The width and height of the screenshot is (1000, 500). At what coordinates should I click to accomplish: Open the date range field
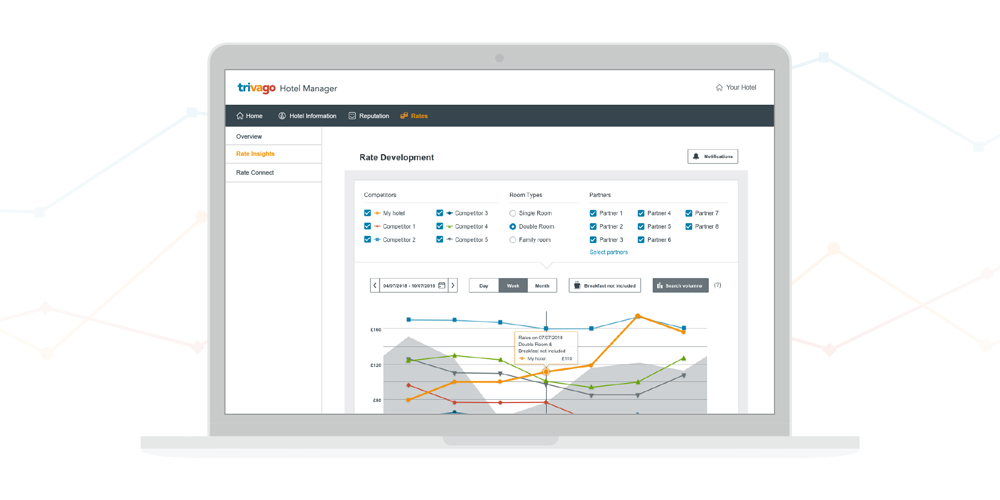409,286
